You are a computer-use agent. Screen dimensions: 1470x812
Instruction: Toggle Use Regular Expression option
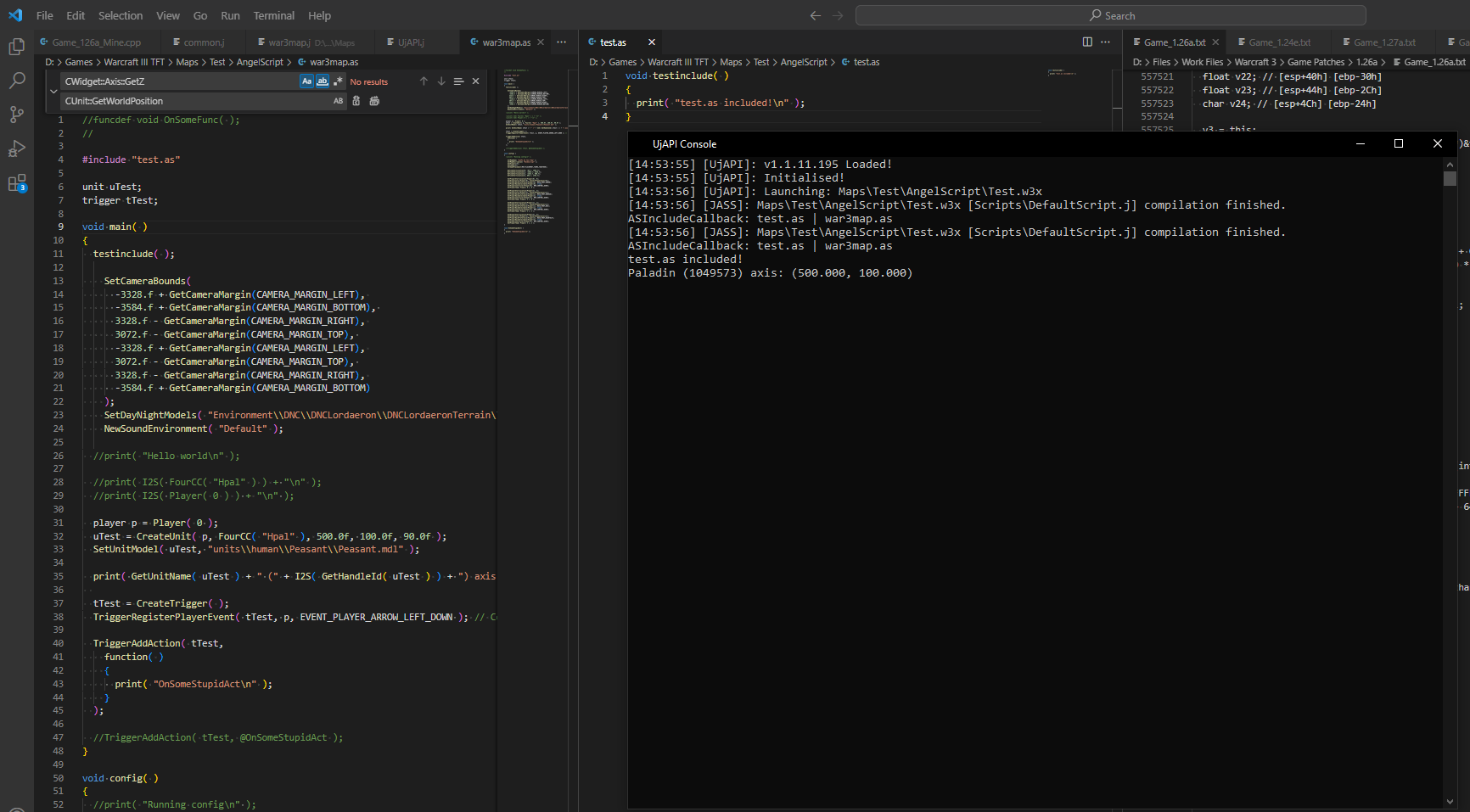[338, 81]
